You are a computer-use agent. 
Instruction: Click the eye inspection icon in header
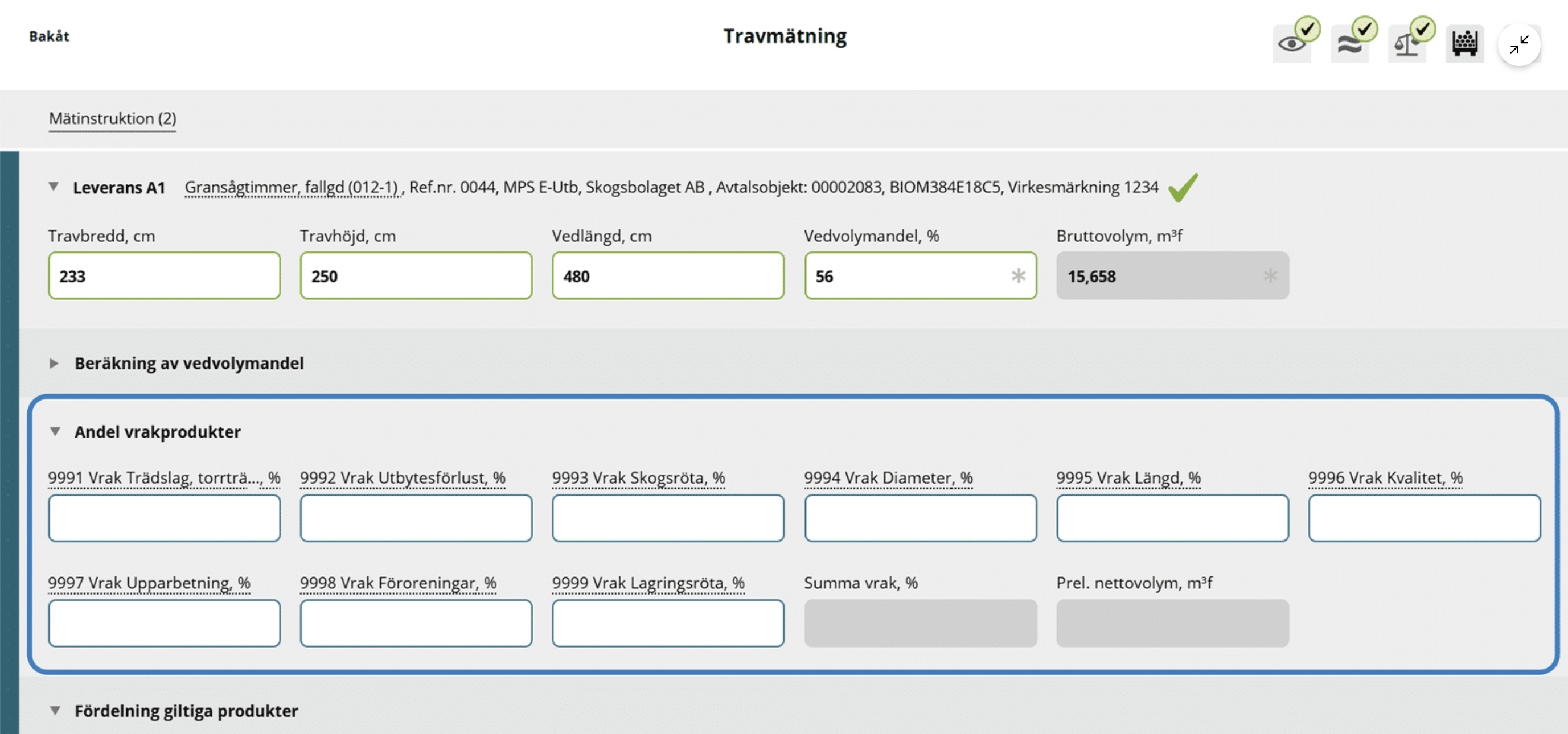coord(1292,44)
